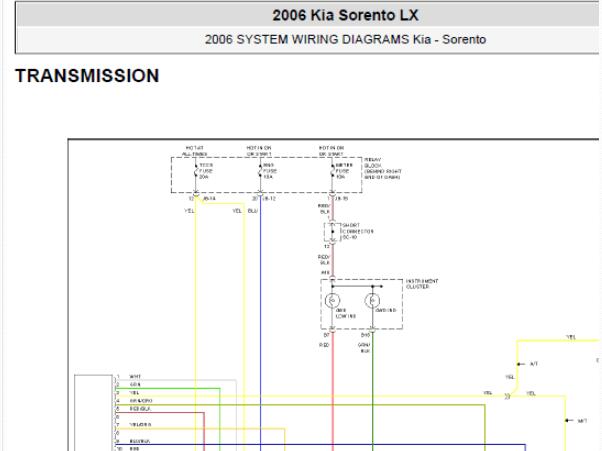Image resolution: width=602 pixels, height=451 pixels.
Task: Click the LOW IND lamp symbol
Action: click(332, 301)
